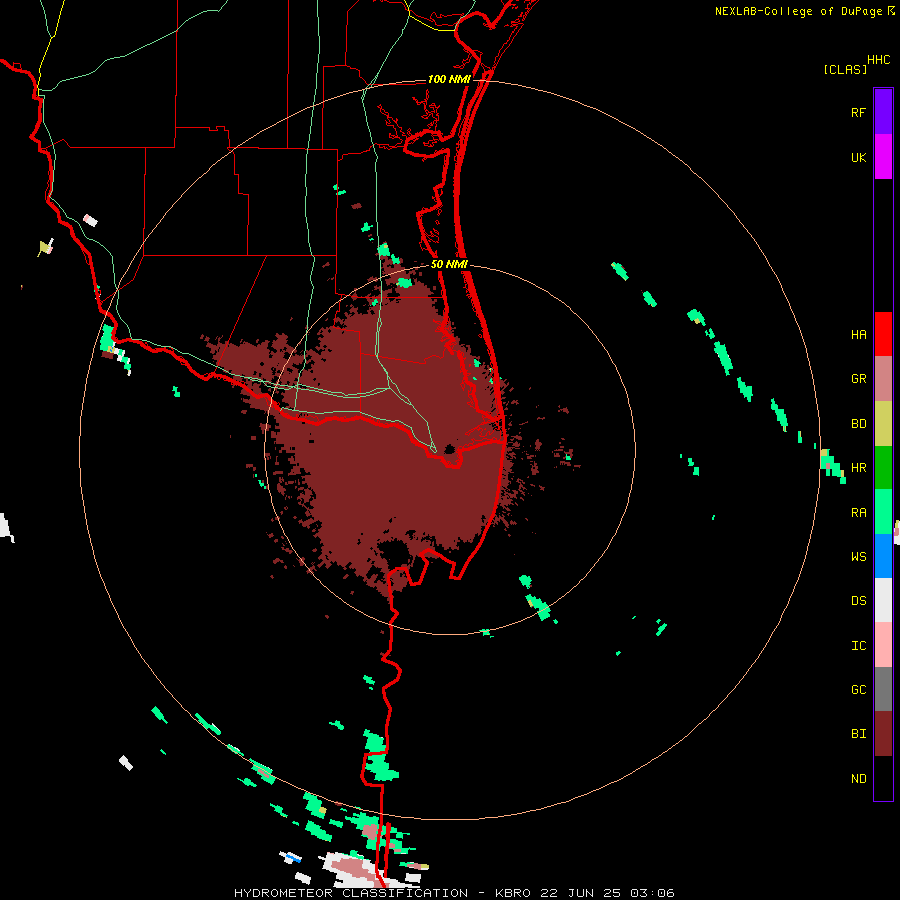Screen dimensions: 900x900
Task: Click the "HA" legend label
Action: click(x=858, y=335)
